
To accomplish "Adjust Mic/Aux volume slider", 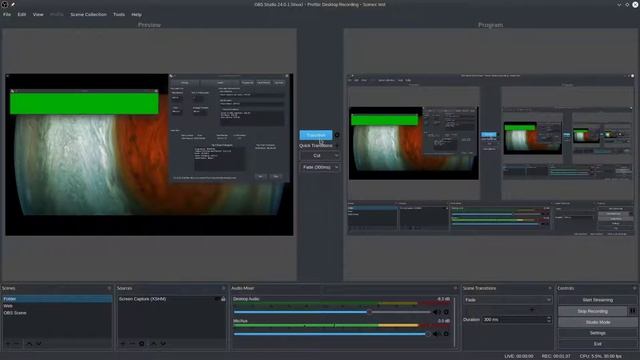I will click(x=332, y=334).
